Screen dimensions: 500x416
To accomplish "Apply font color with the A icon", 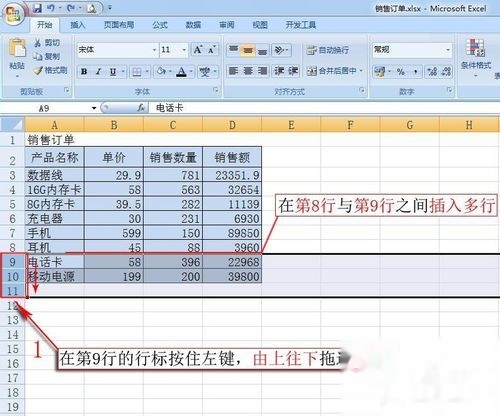I will 181,71.
